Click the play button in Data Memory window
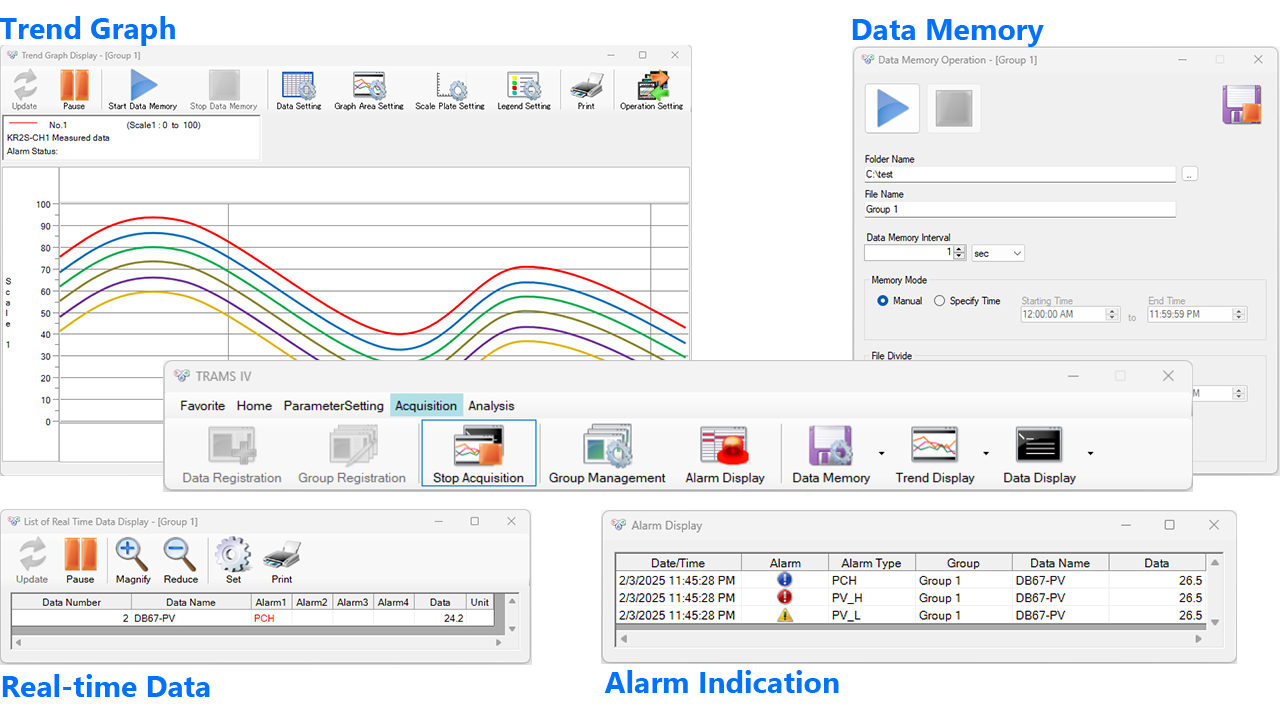This screenshot has width=1280, height=720. pyautogui.click(x=892, y=108)
